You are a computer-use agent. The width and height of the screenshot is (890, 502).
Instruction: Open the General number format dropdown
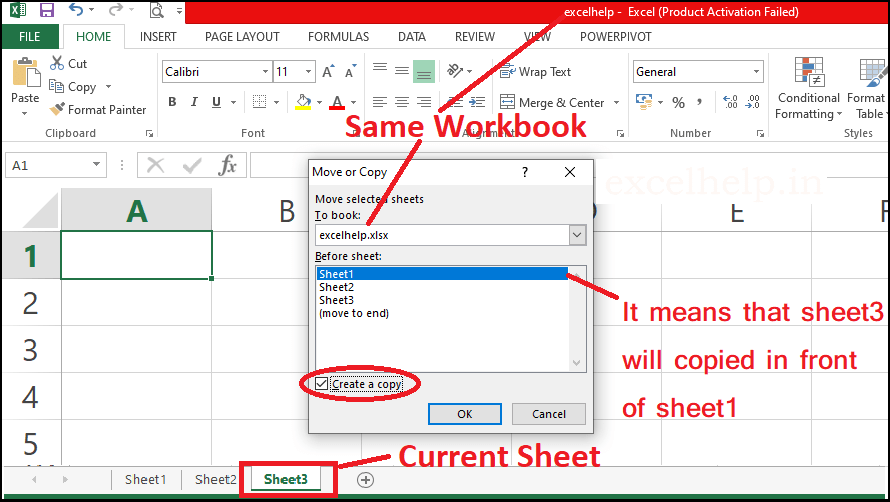click(756, 72)
